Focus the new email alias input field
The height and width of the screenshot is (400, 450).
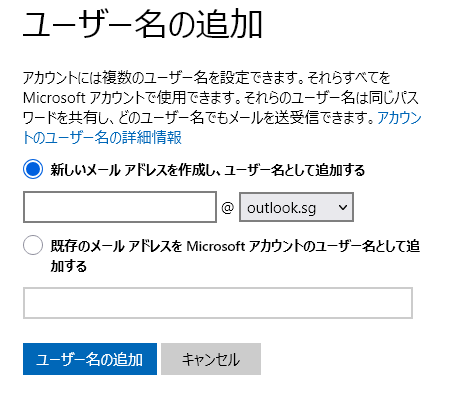[x=120, y=207]
